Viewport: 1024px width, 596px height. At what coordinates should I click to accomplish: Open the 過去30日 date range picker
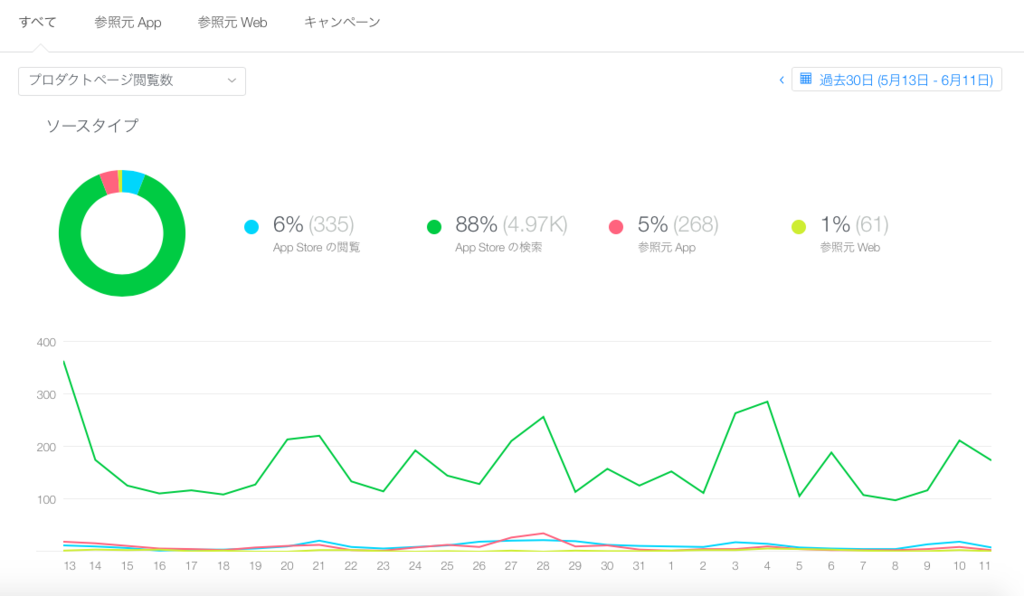[897, 80]
